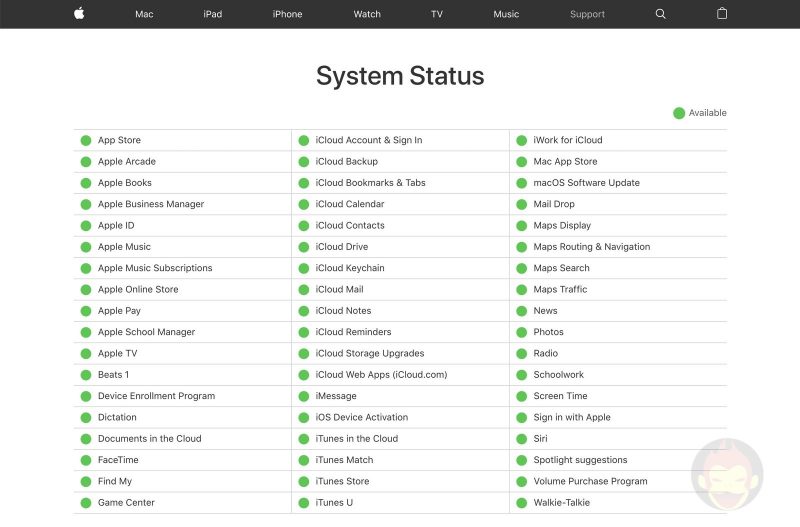Click green status dot beside iMessage
Image resolution: width=800 pixels, height=527 pixels.
pyautogui.click(x=304, y=396)
